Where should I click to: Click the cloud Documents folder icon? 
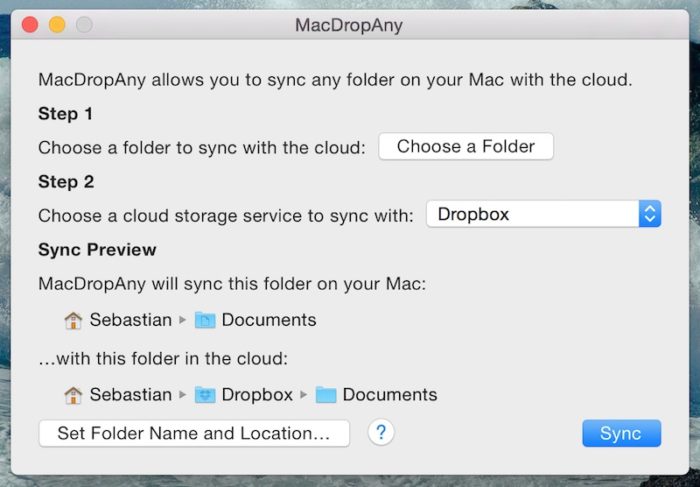point(326,395)
